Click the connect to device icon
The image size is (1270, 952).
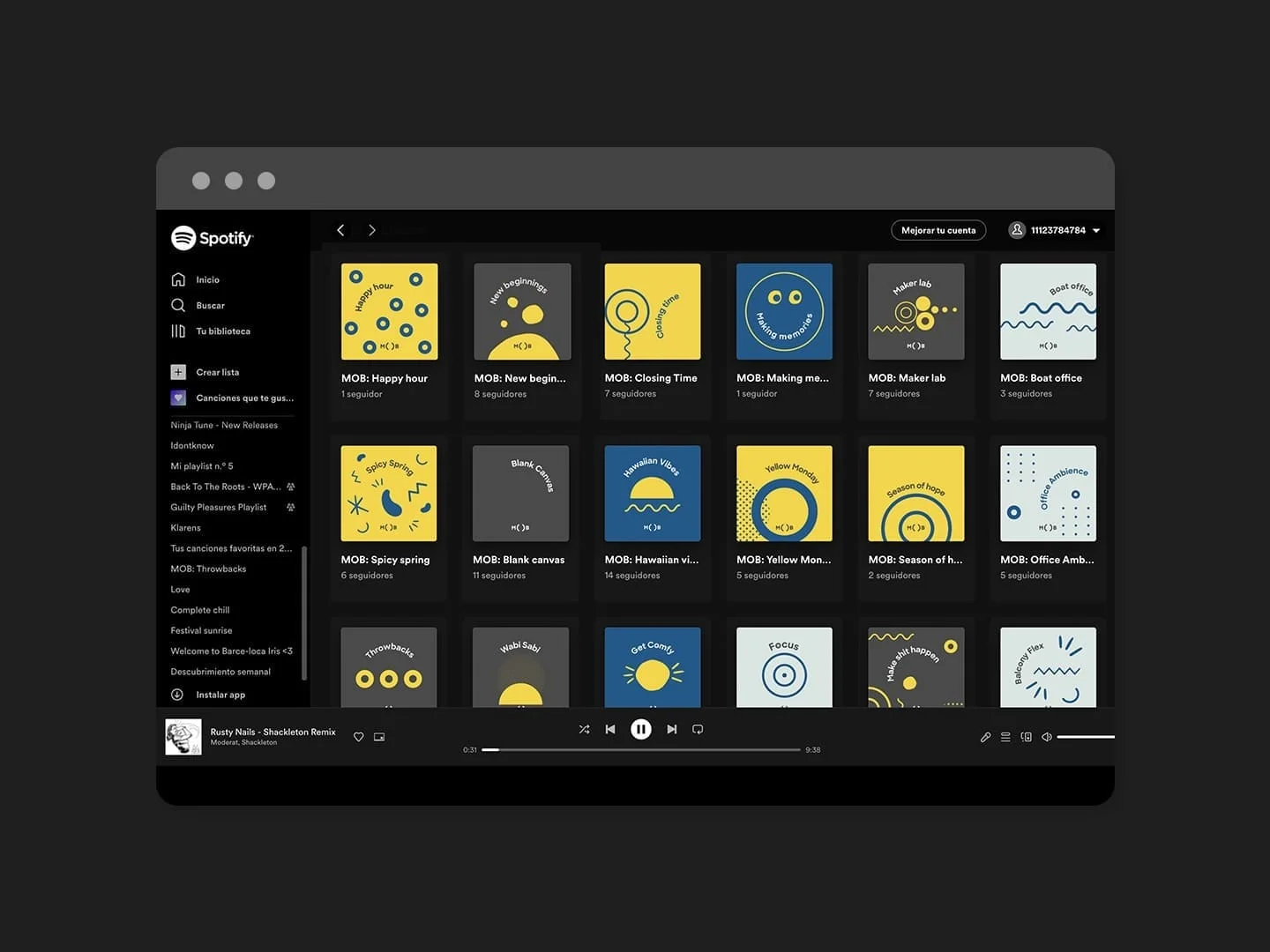[x=1026, y=737]
